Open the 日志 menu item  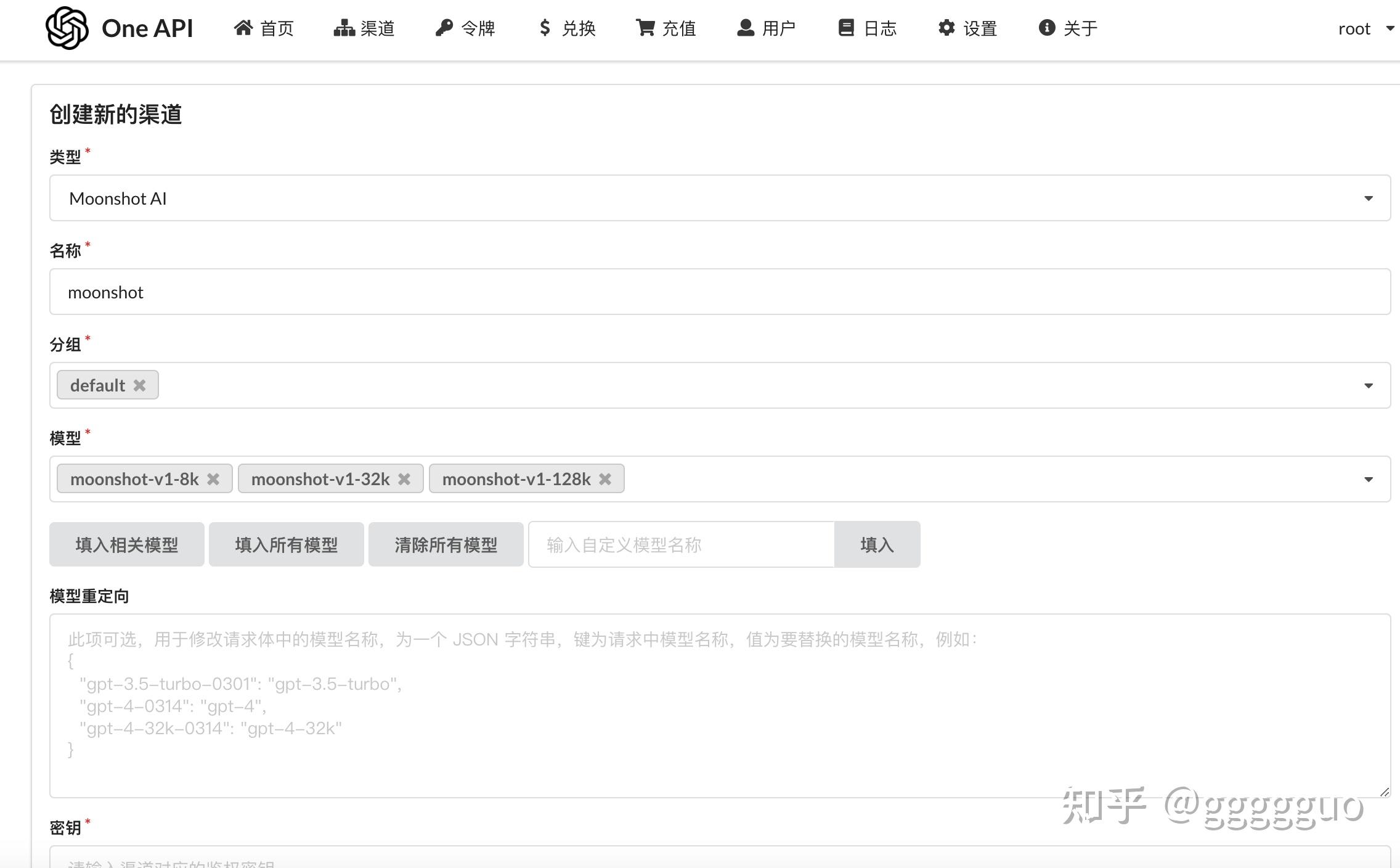(x=868, y=28)
